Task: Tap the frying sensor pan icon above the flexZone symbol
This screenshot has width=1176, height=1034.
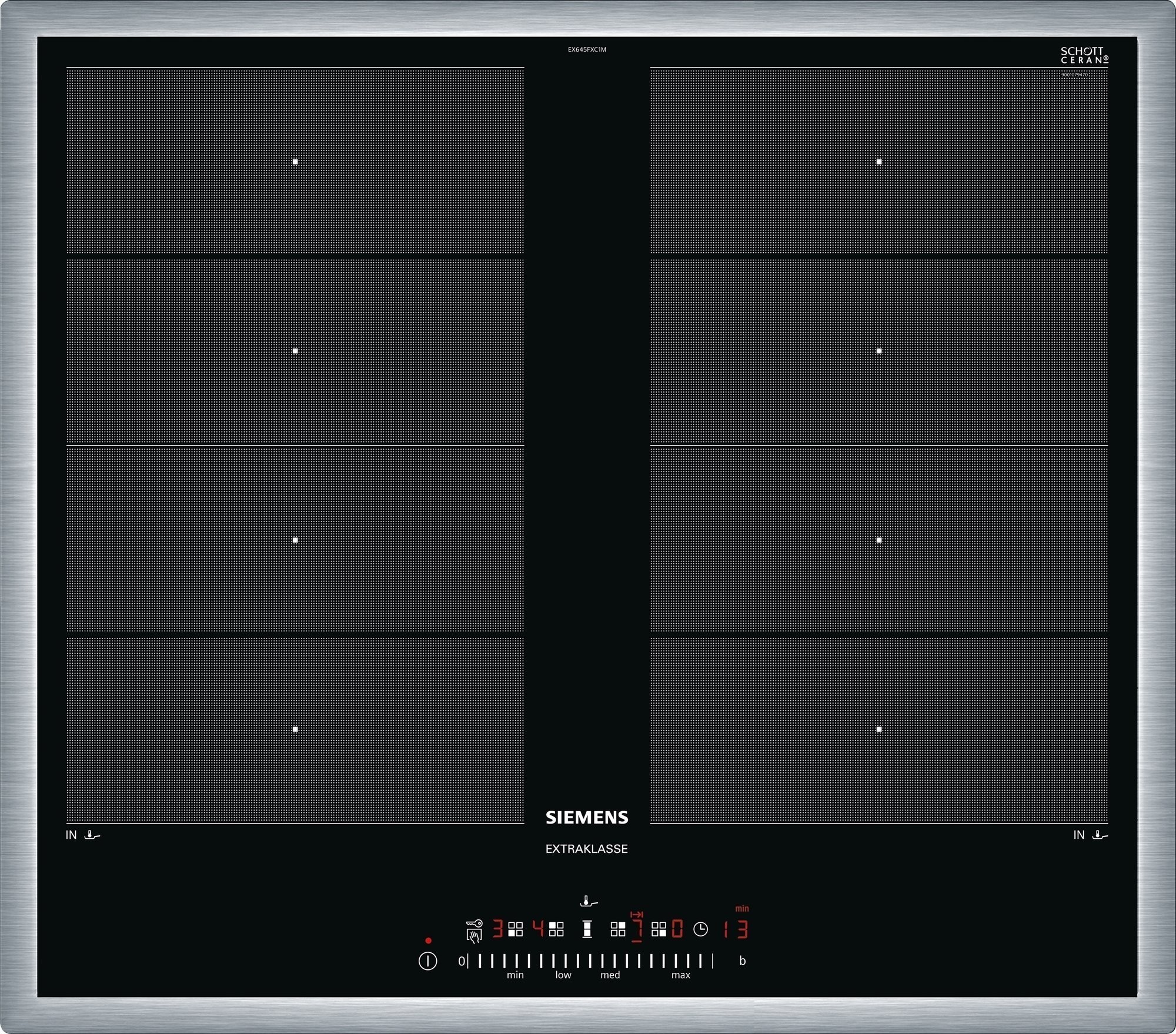Action: [x=589, y=901]
